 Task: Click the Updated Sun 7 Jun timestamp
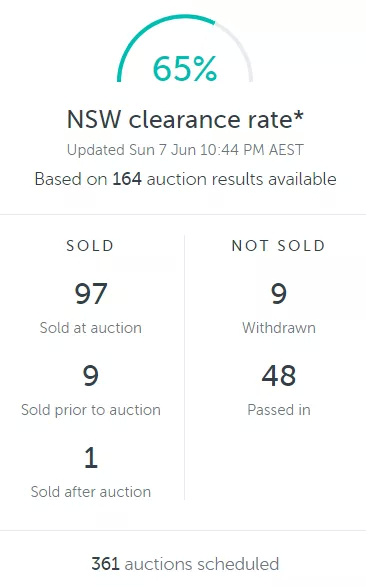pyautogui.click(x=185, y=150)
